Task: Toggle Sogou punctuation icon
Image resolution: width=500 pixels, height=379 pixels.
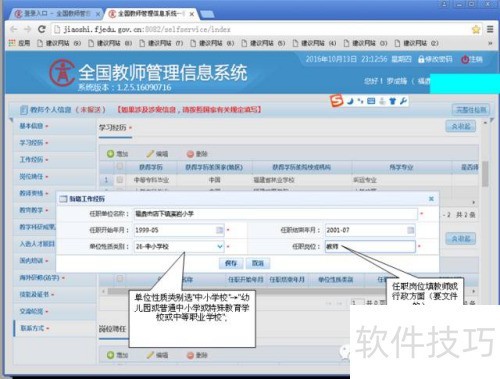Action: coord(360,101)
